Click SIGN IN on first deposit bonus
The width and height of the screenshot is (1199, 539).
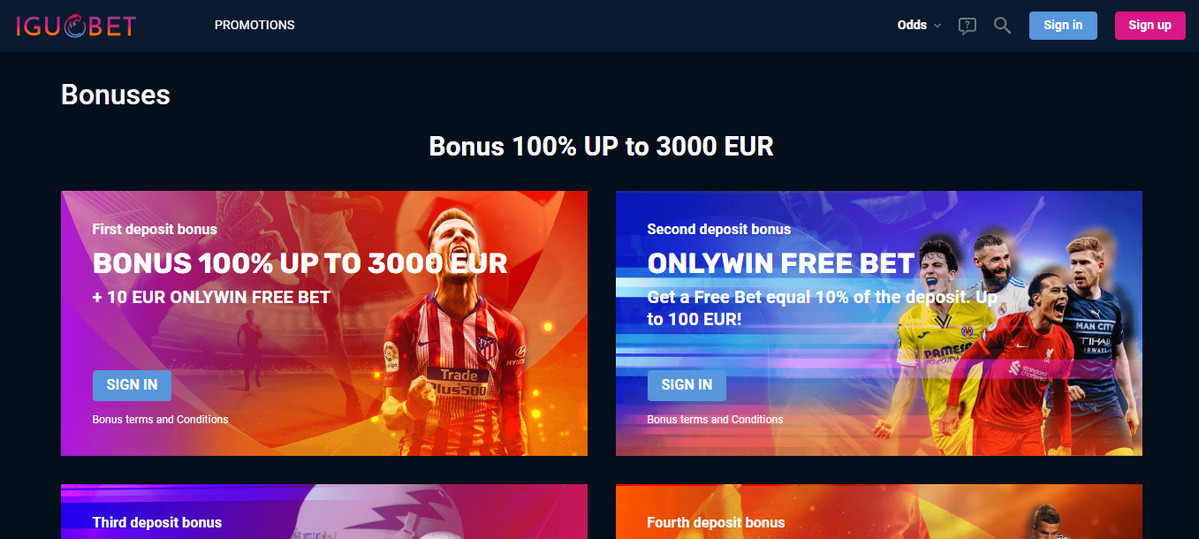(132, 385)
